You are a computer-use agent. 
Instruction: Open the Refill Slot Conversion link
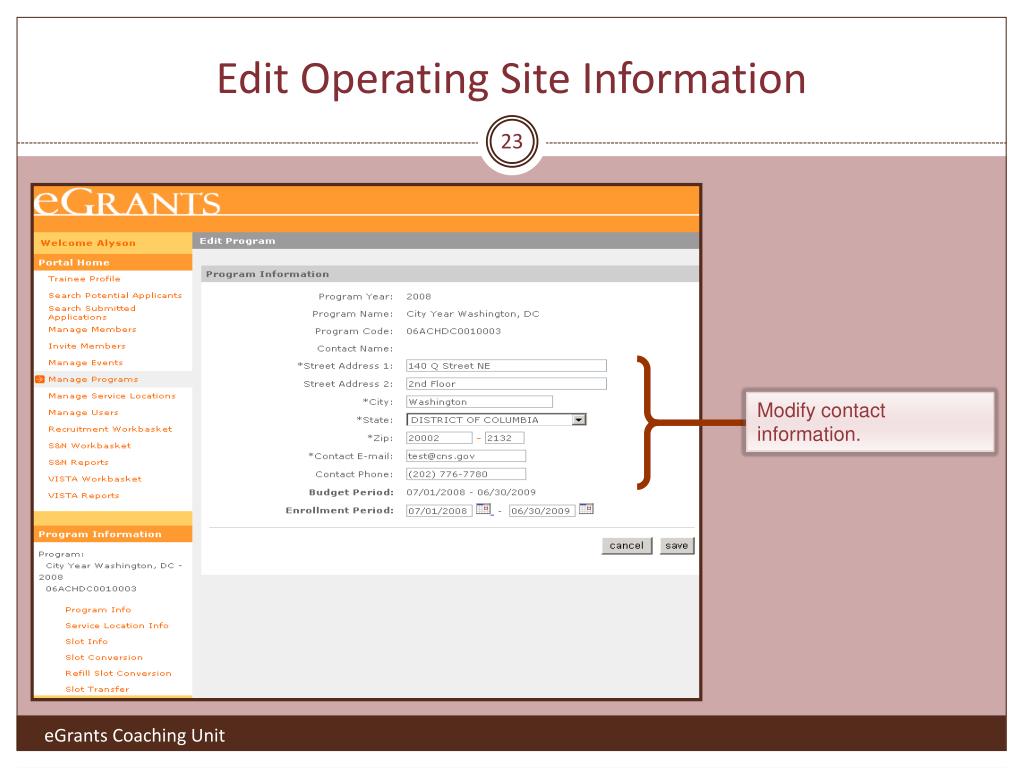pyautogui.click(x=118, y=673)
